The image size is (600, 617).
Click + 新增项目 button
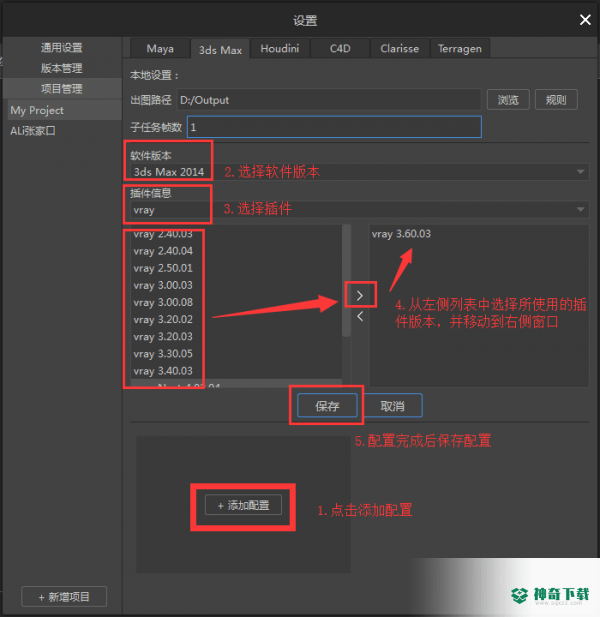[64, 597]
